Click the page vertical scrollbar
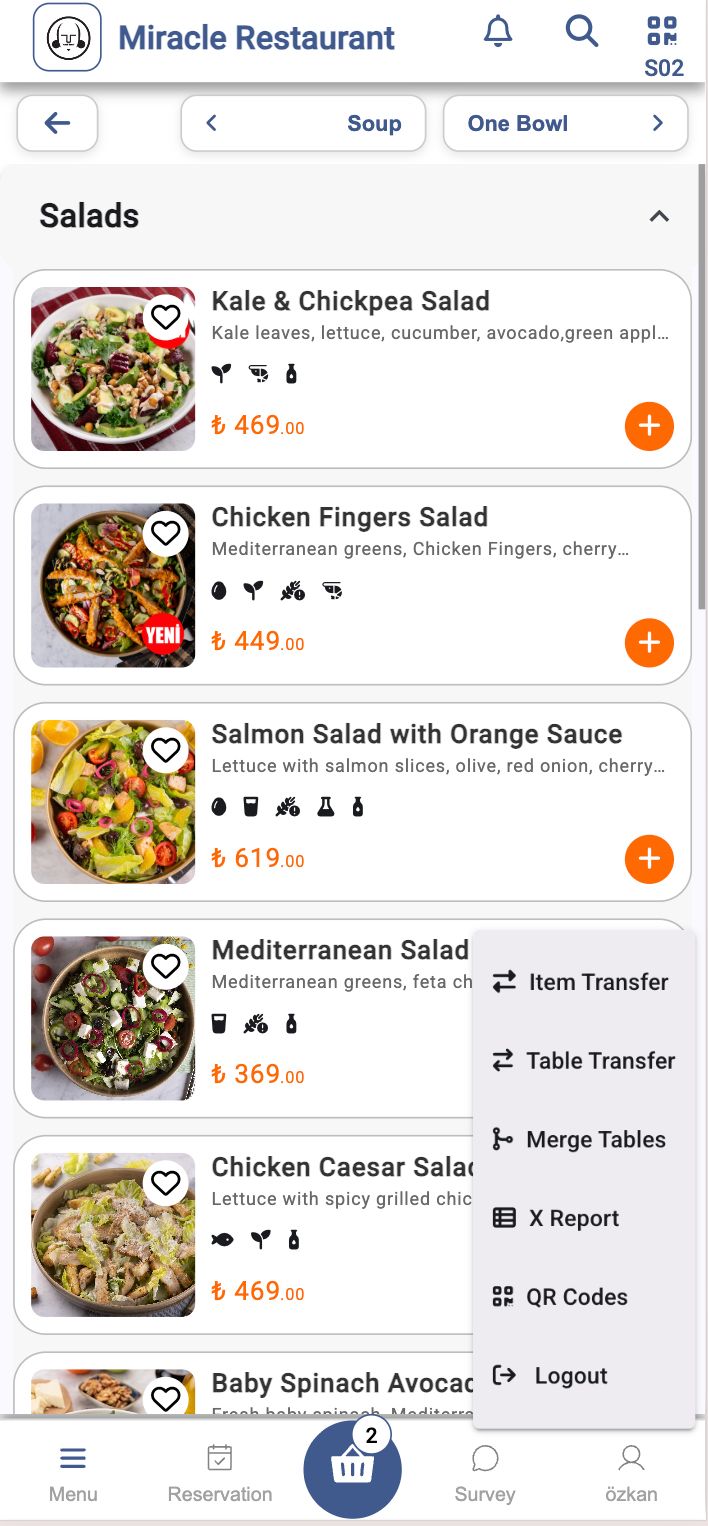Image resolution: width=708 pixels, height=1526 pixels. 702,390
